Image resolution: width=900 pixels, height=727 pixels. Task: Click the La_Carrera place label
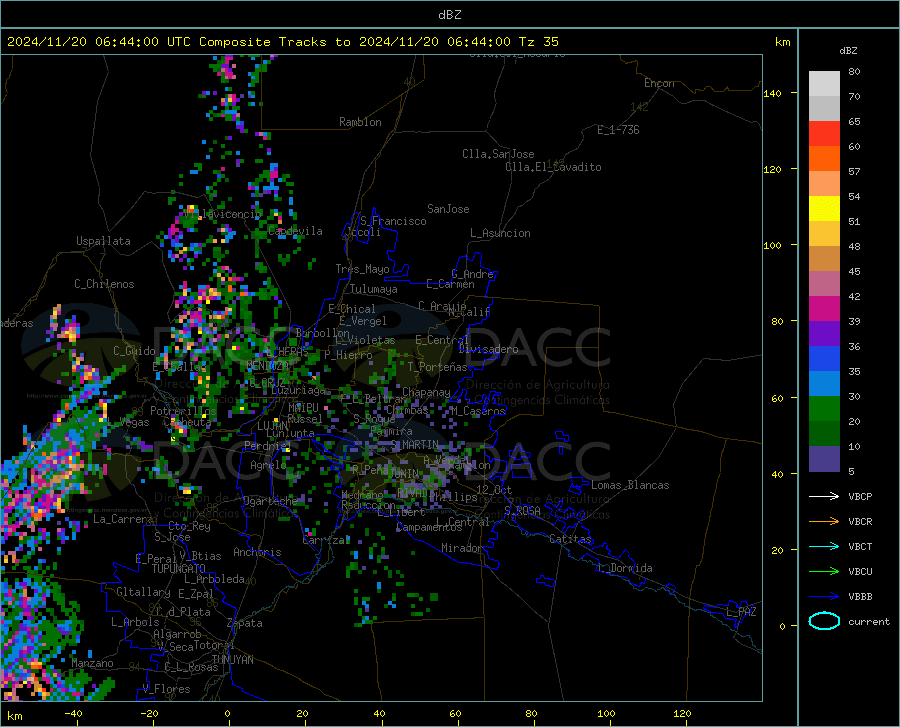pos(123,519)
